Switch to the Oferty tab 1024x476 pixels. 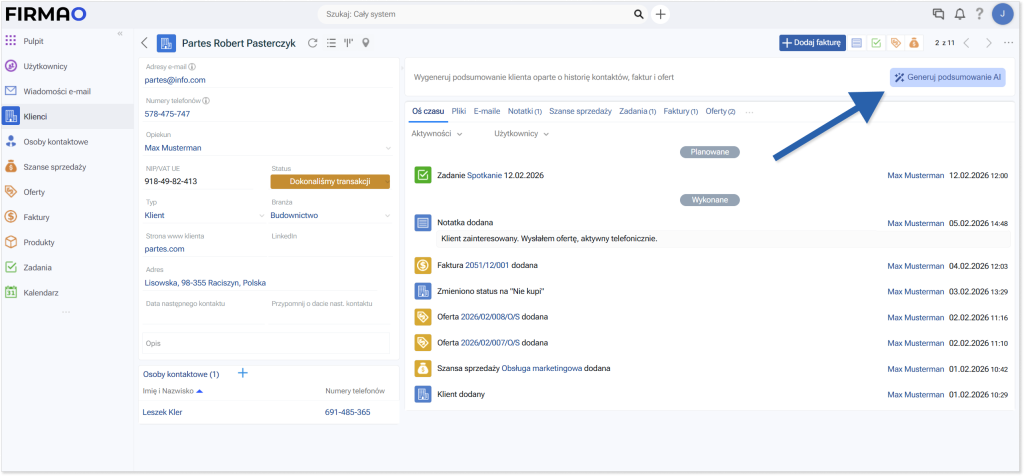[719, 111]
